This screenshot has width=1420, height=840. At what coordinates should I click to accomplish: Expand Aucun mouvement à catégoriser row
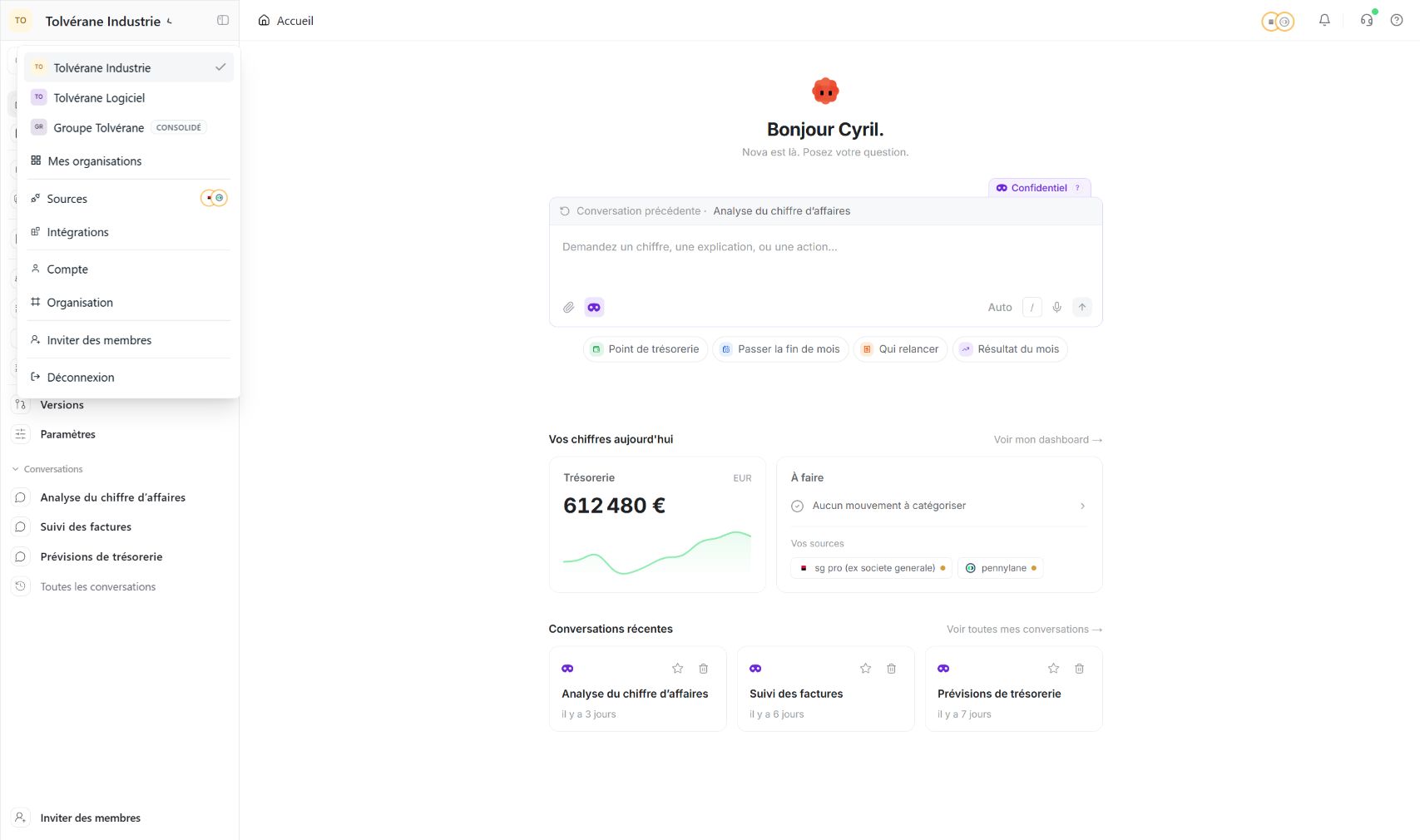pos(938,506)
